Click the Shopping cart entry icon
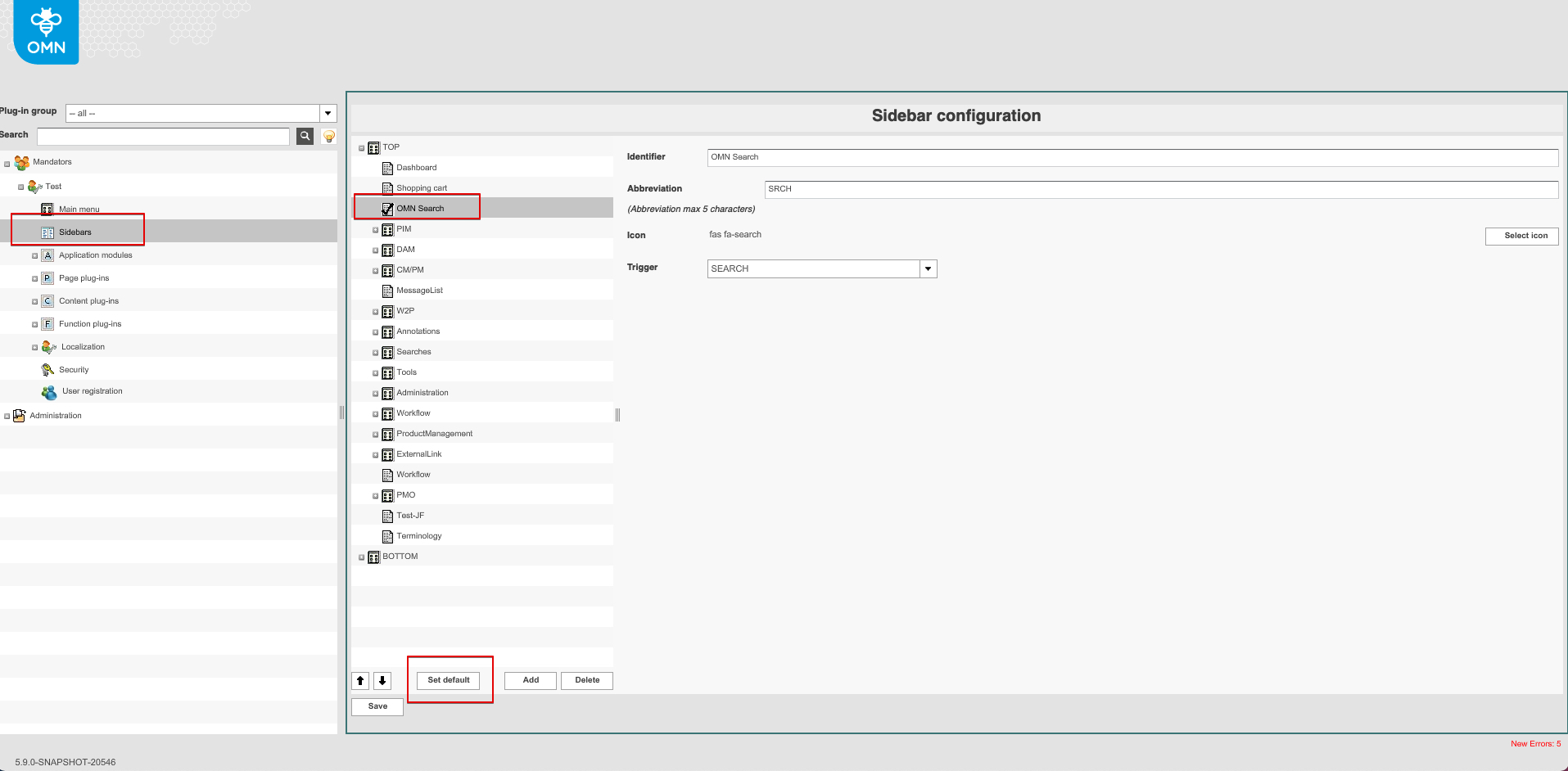Screen dimensions: 1568x771 (x=387, y=187)
